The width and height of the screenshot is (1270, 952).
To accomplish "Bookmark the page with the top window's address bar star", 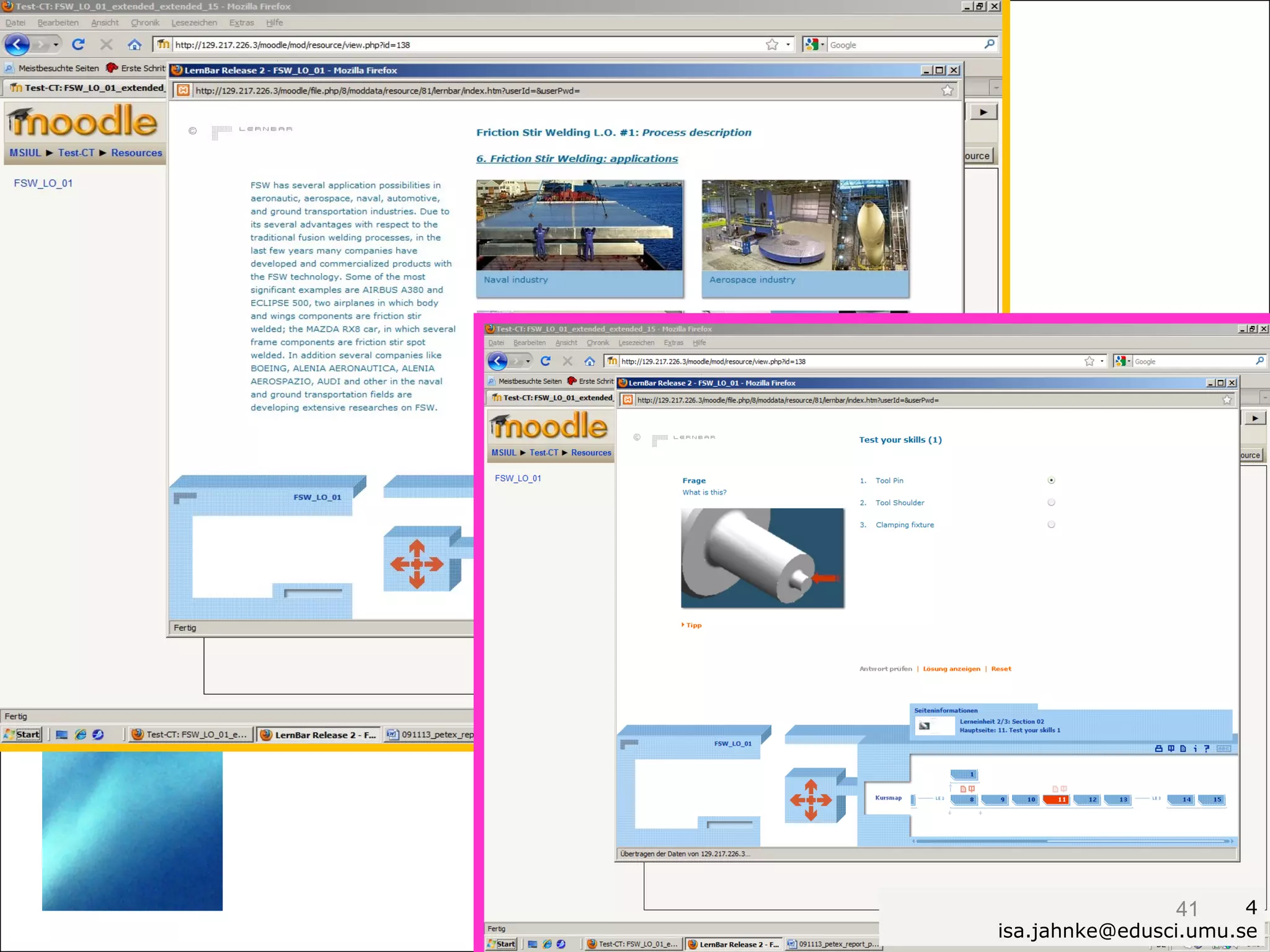I will tap(771, 45).
